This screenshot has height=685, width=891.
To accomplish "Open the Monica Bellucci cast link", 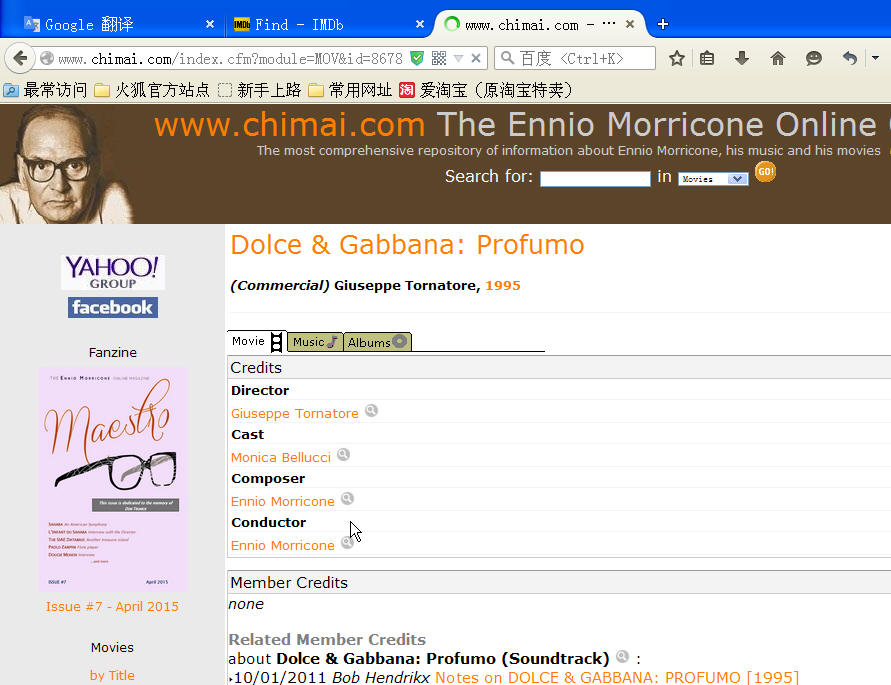I will point(281,457).
